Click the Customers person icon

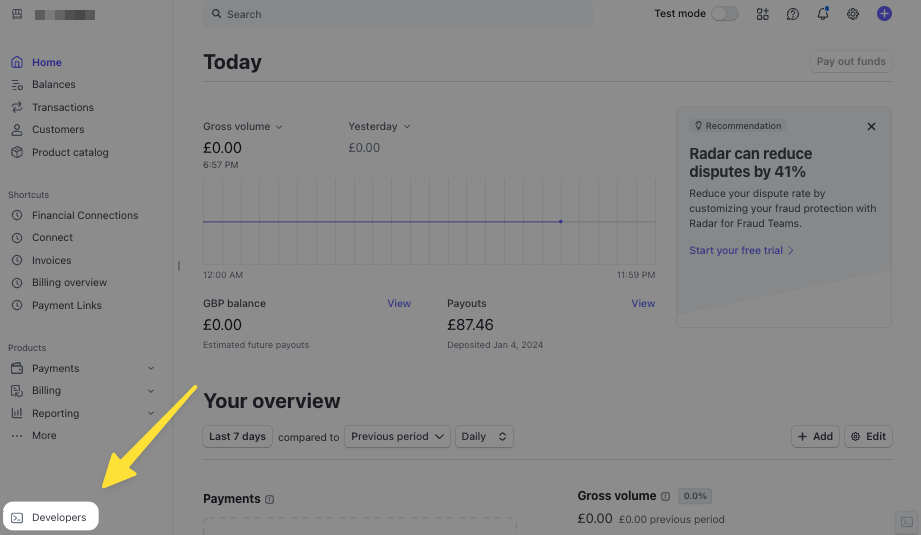(17, 130)
